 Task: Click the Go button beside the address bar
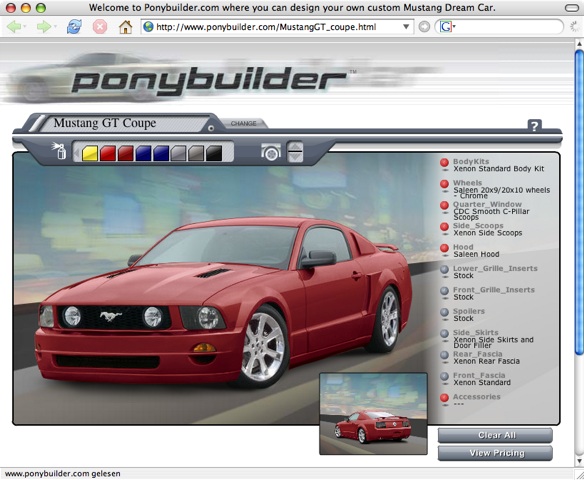coord(424,27)
